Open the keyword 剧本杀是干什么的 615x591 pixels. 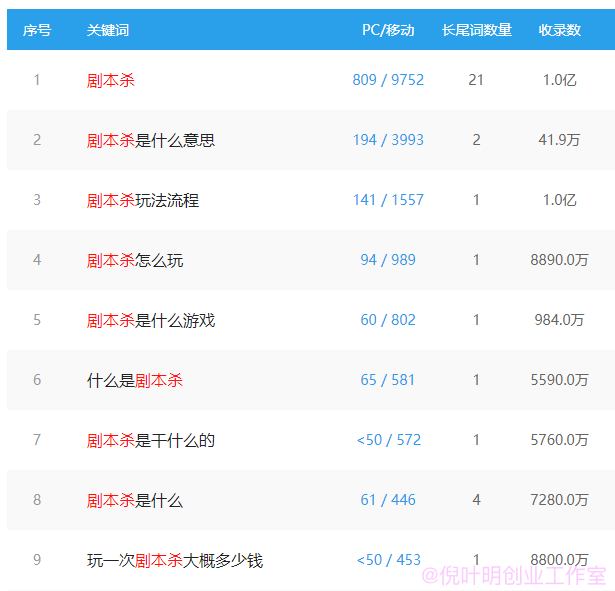151,440
